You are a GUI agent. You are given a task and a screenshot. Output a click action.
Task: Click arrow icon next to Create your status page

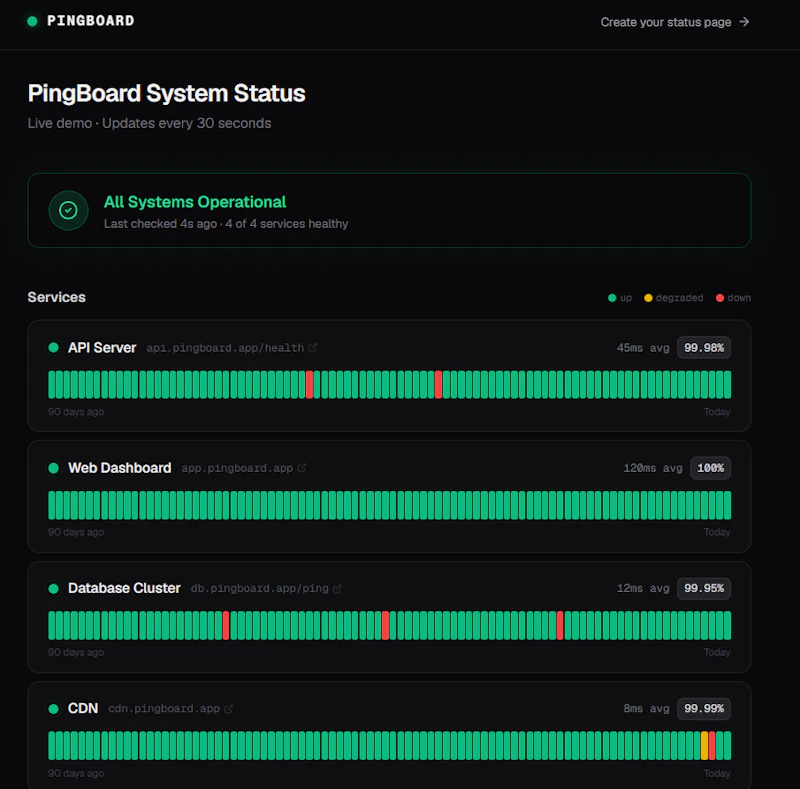[744, 21]
